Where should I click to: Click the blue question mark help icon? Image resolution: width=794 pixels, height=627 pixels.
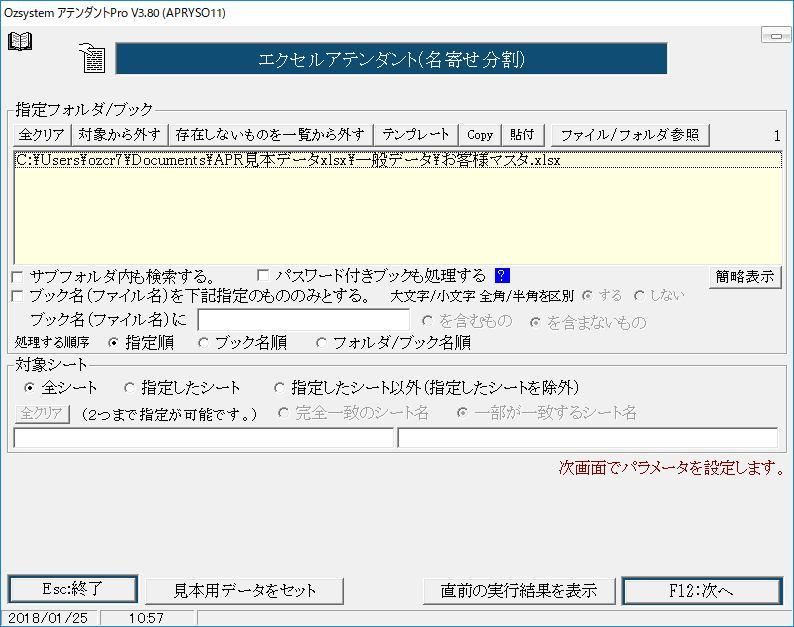click(502, 275)
